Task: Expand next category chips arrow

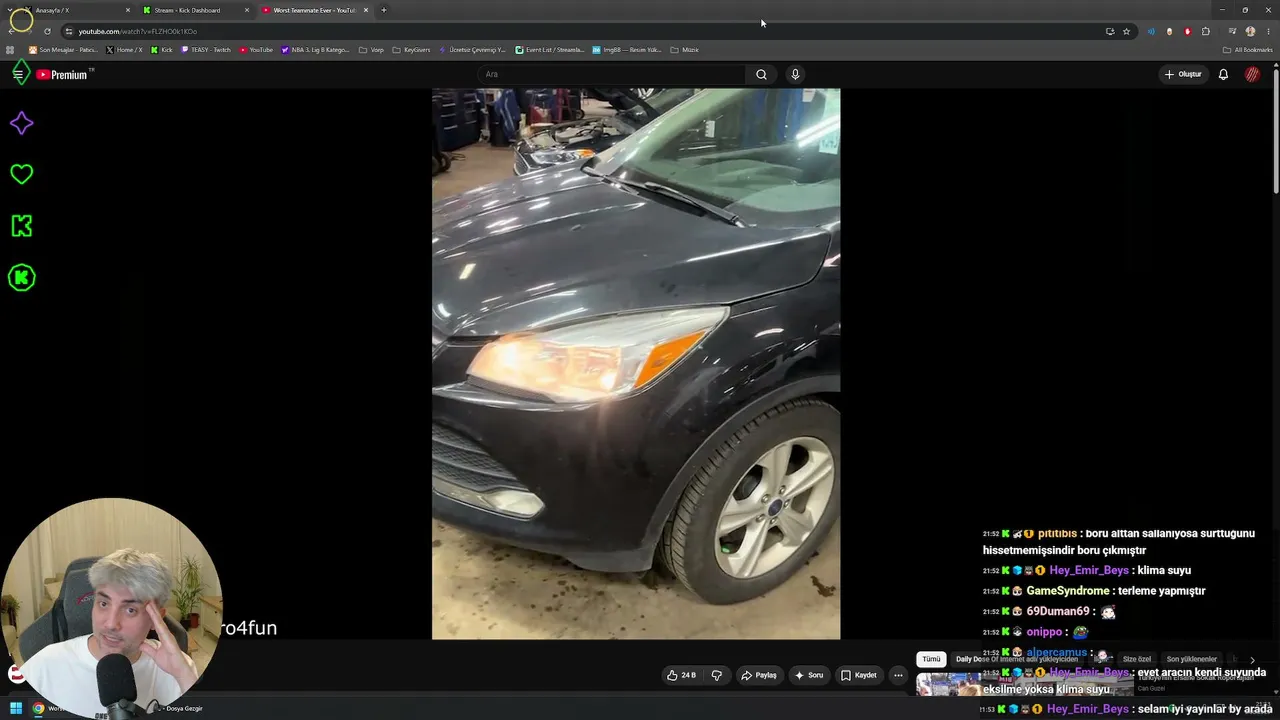Action: [1252, 660]
